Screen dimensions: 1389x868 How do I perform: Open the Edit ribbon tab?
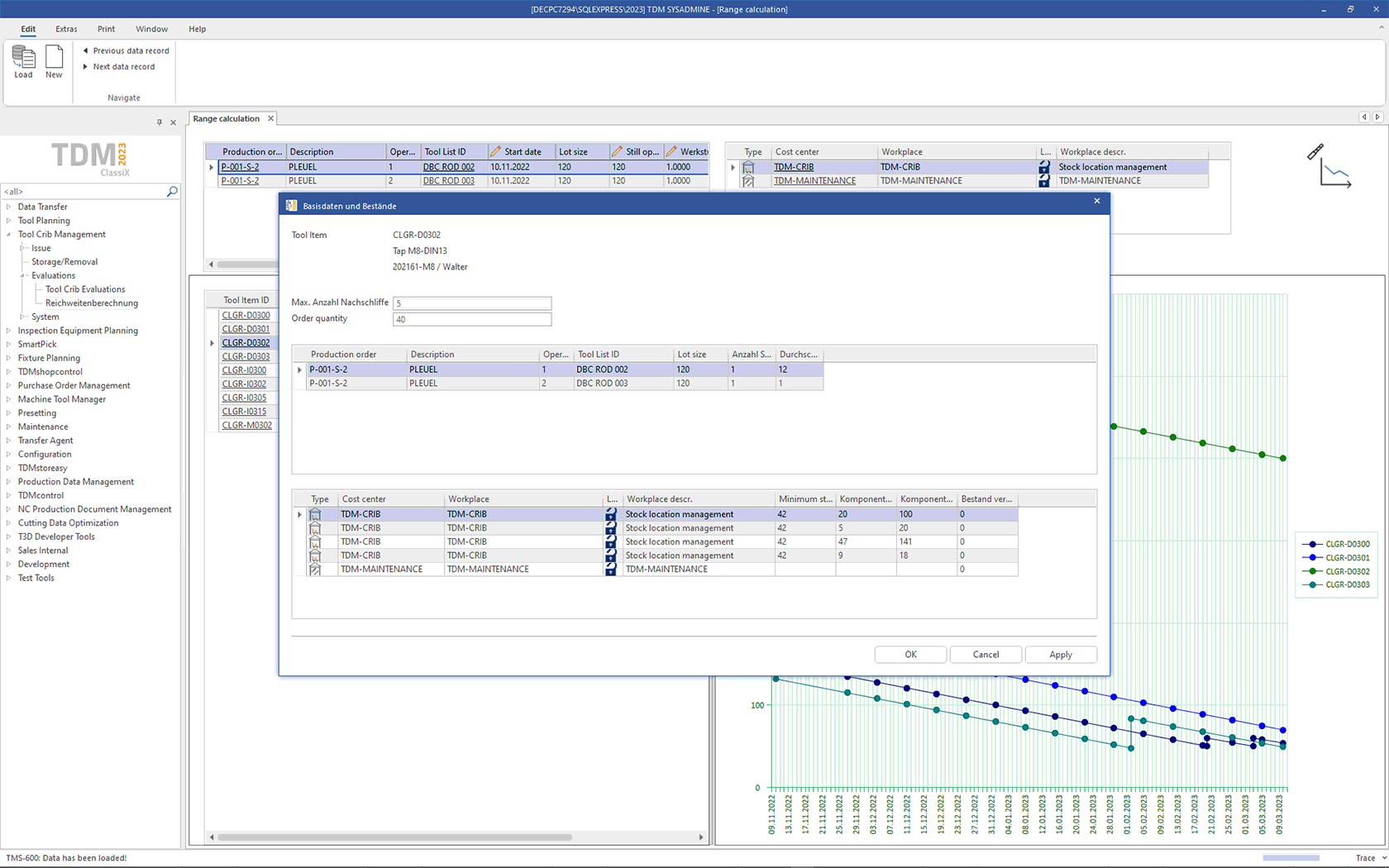tap(28, 29)
